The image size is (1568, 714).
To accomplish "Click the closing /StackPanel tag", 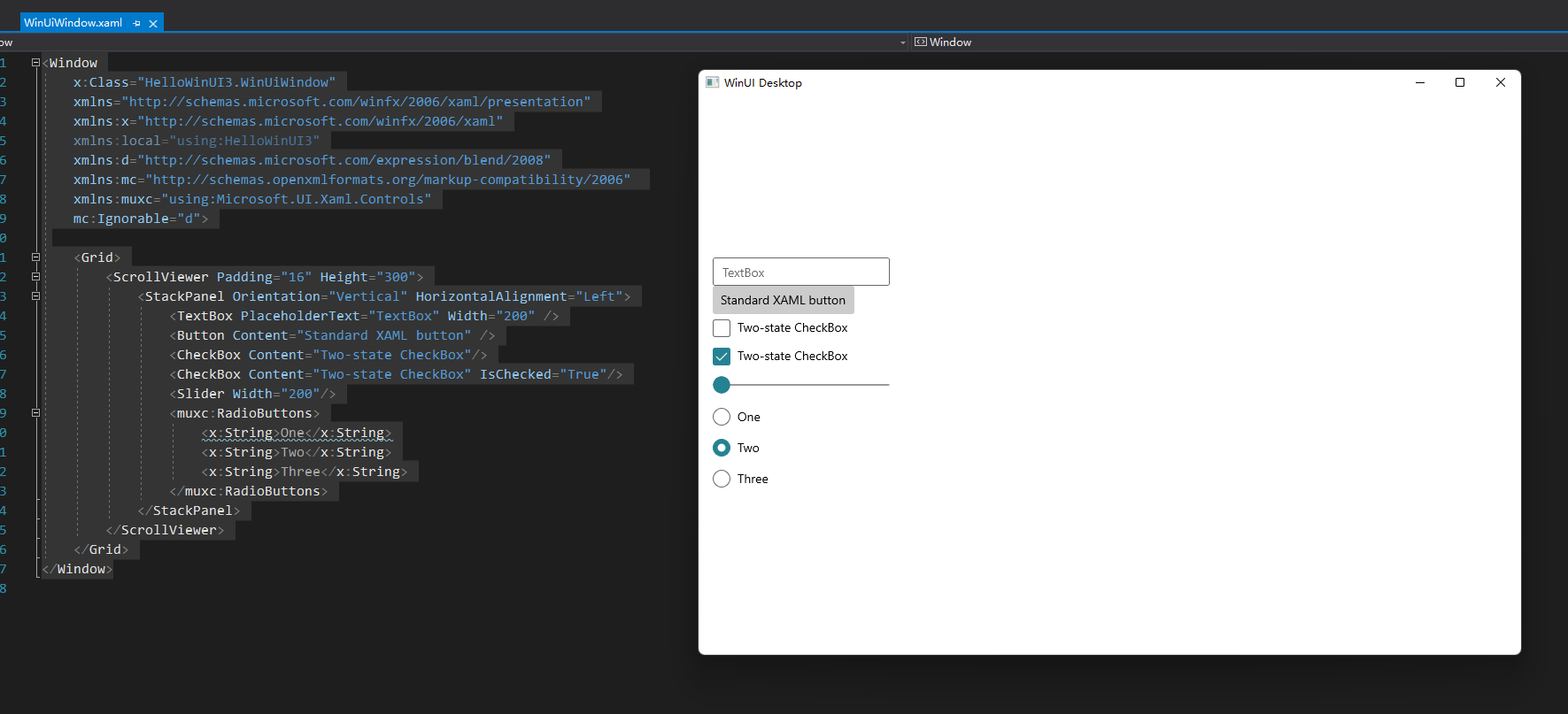I will point(189,511).
